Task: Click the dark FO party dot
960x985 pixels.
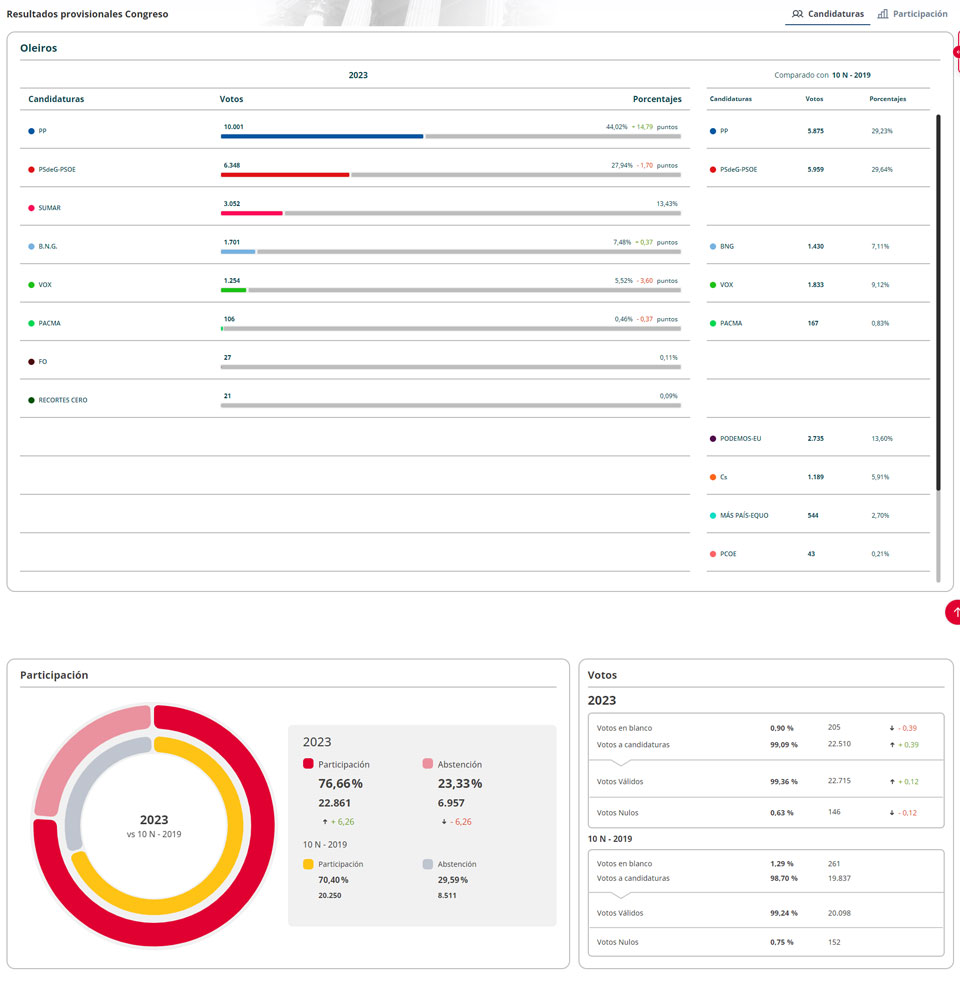Action: (x=31, y=362)
